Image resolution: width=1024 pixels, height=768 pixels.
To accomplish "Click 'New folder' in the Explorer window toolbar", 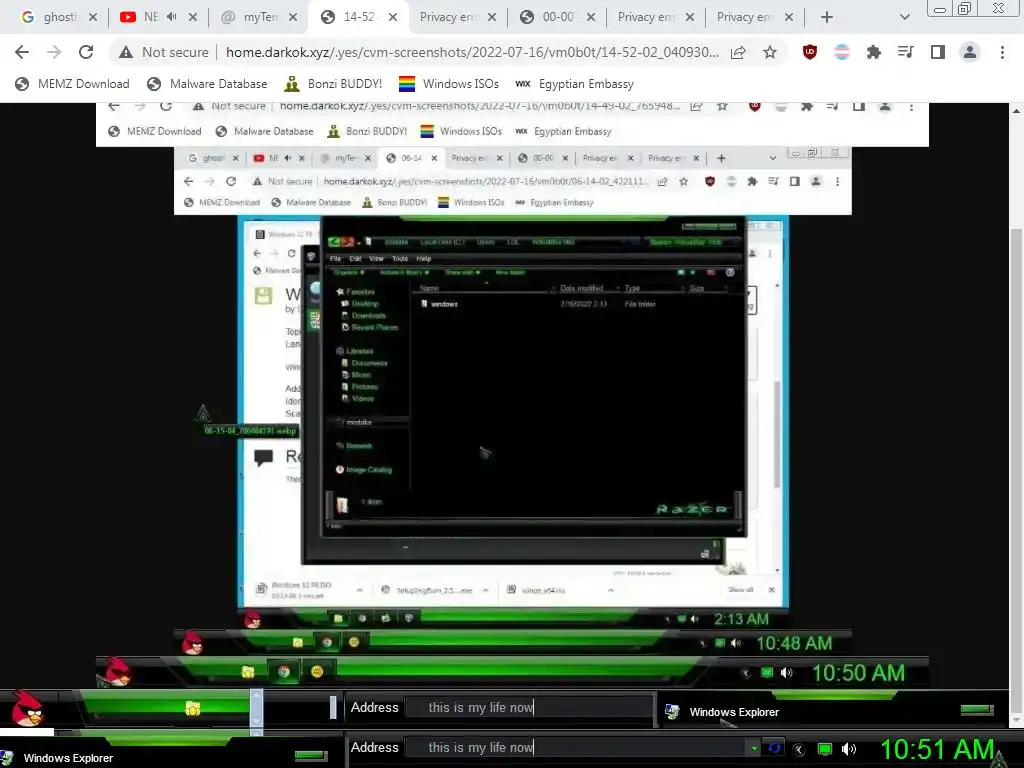I will point(510,272).
